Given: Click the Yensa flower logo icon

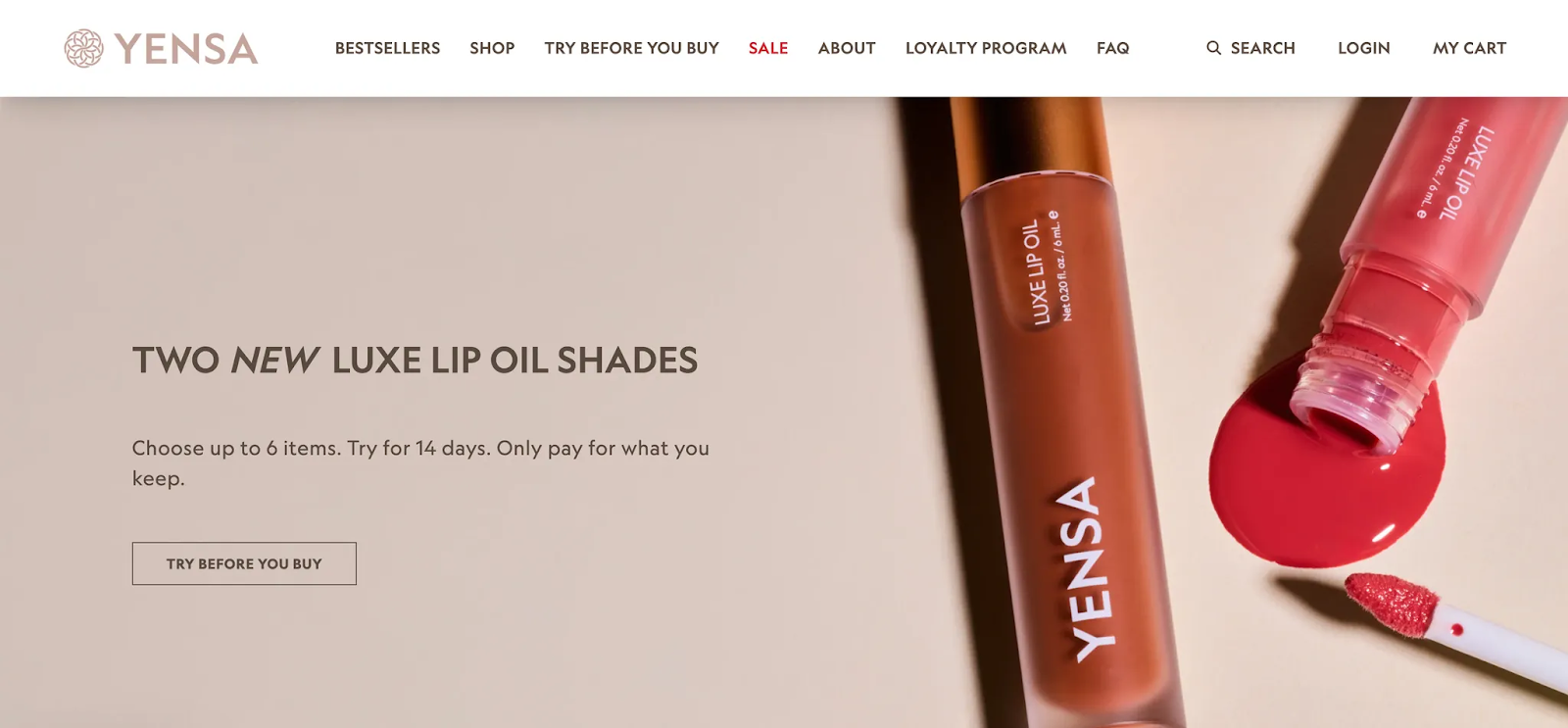Looking at the screenshot, I should tap(83, 48).
